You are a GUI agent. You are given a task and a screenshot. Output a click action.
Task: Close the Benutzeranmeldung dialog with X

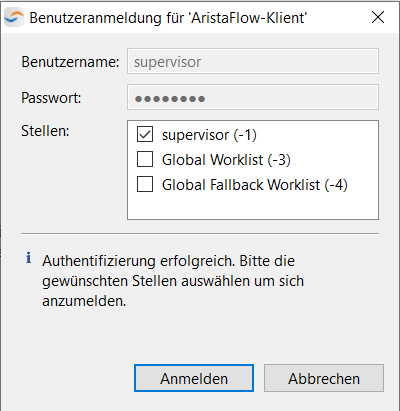(x=378, y=17)
